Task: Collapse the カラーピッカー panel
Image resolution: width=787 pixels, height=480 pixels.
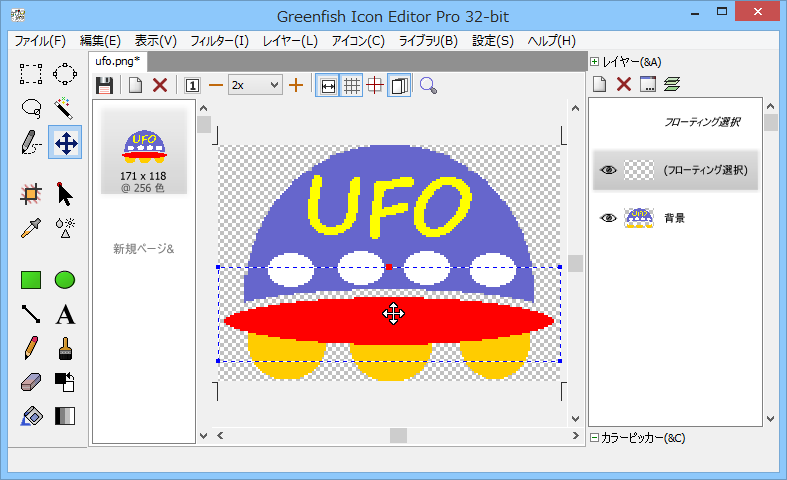Action: click(594, 437)
